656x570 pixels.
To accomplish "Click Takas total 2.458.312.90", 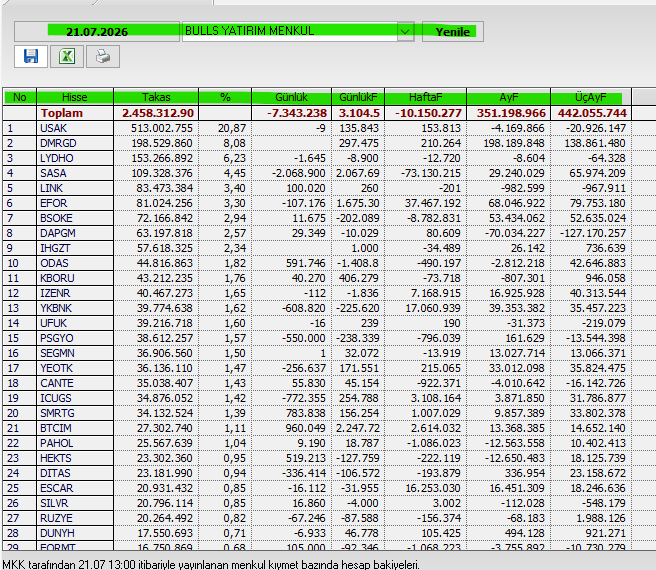I will (158, 113).
